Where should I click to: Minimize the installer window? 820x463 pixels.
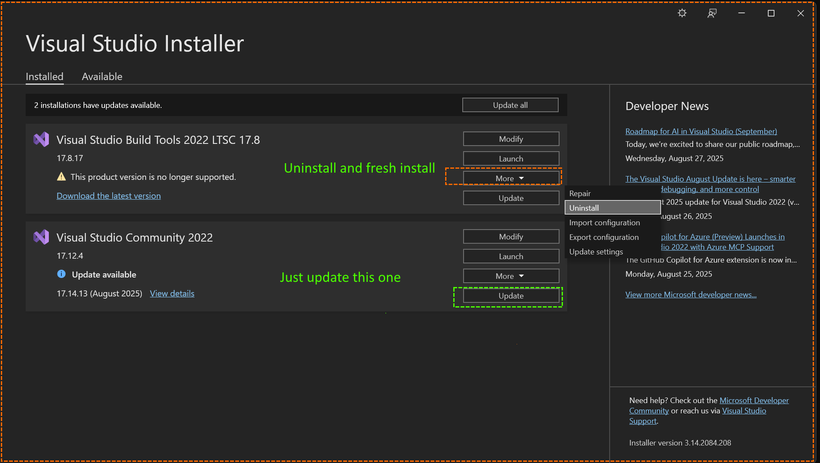742,13
